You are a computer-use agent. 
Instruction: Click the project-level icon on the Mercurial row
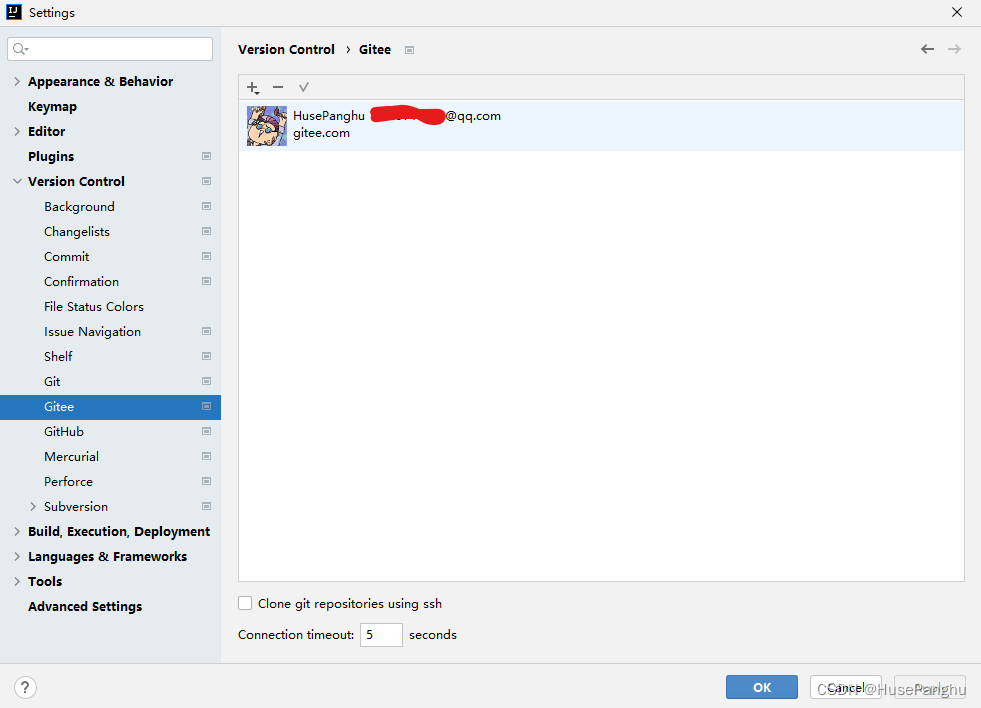click(206, 457)
